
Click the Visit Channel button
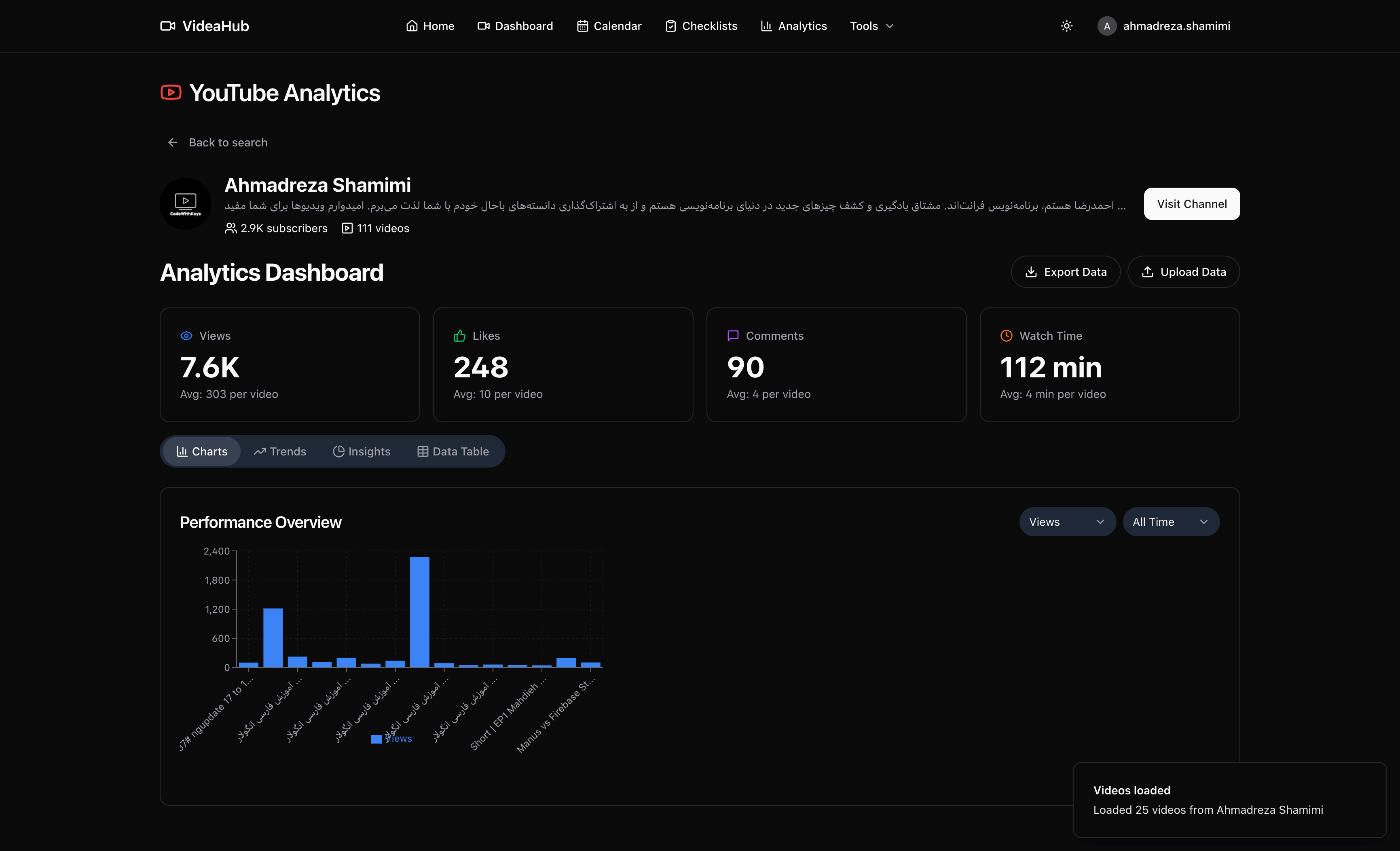pos(1191,204)
